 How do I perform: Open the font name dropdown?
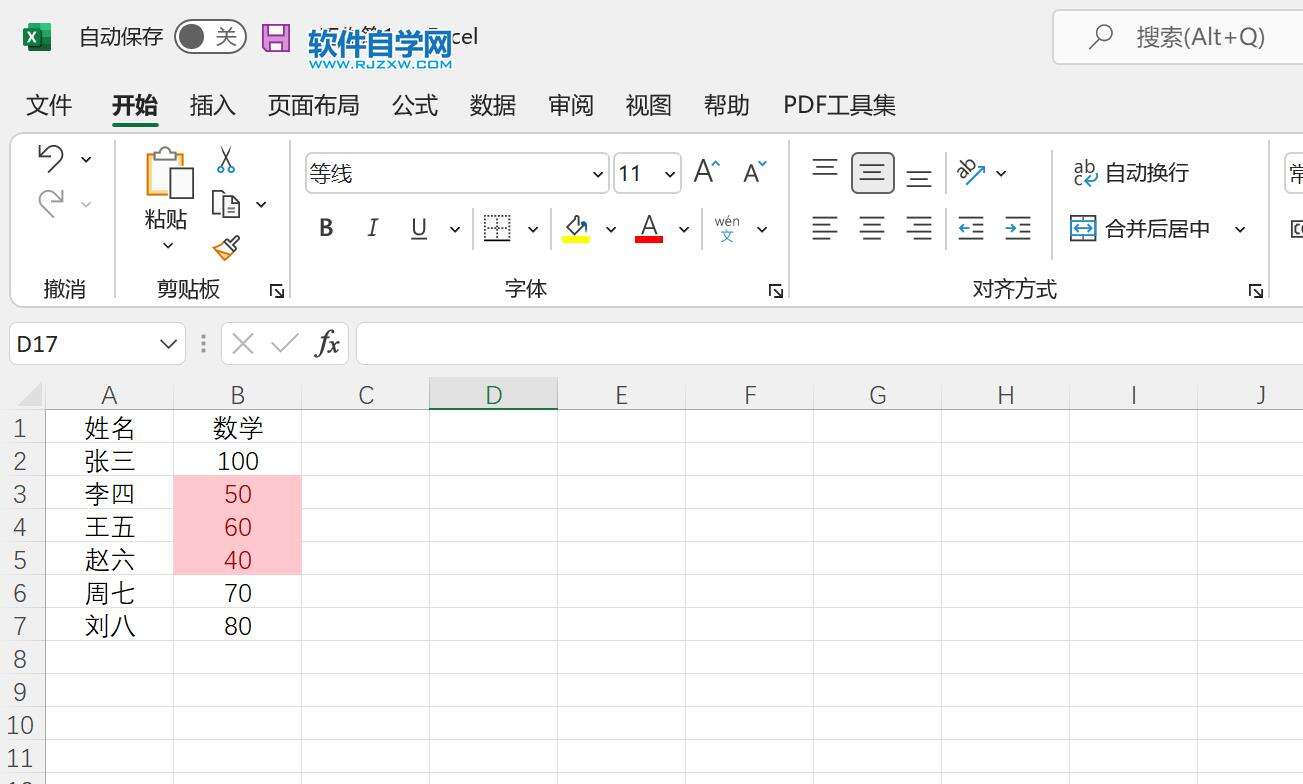point(597,172)
